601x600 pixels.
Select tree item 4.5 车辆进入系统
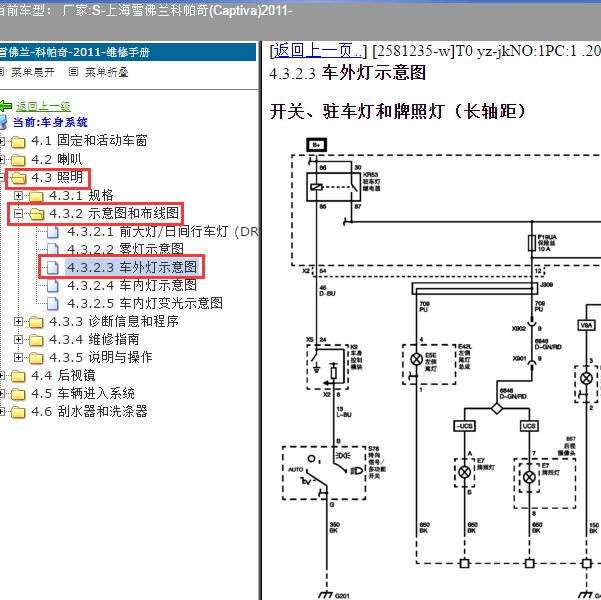(83, 393)
